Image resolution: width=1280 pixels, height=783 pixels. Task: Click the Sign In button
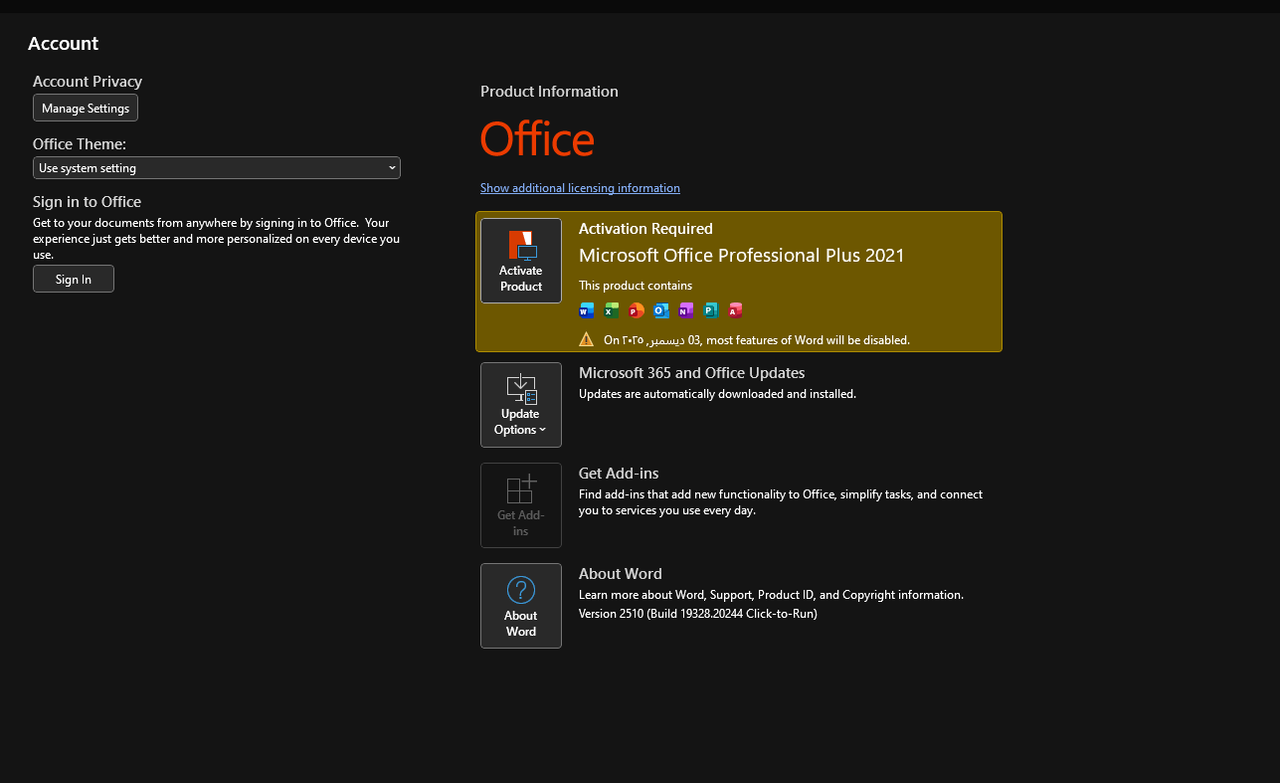pyautogui.click(x=74, y=279)
